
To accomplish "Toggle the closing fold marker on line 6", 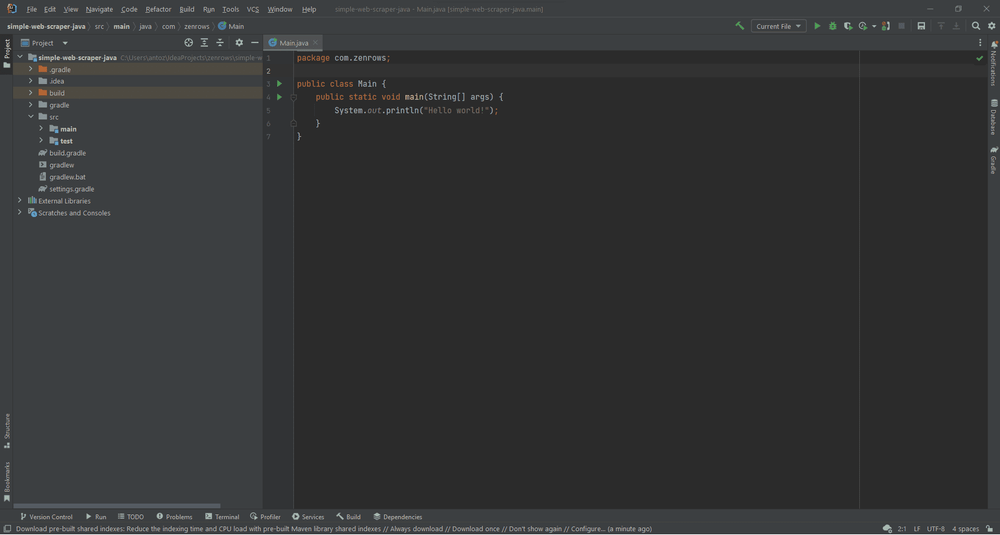I will click(x=294, y=123).
